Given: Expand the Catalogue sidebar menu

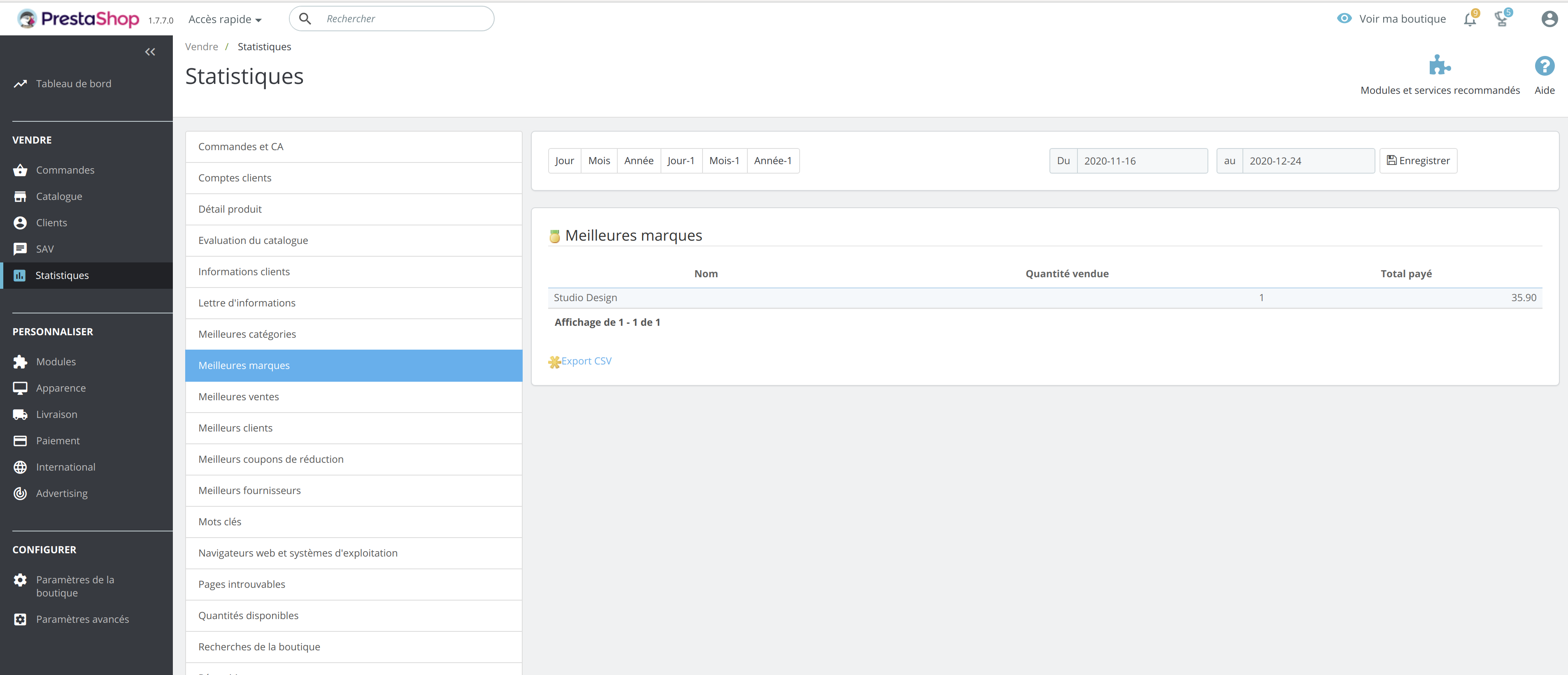Looking at the screenshot, I should [59, 197].
